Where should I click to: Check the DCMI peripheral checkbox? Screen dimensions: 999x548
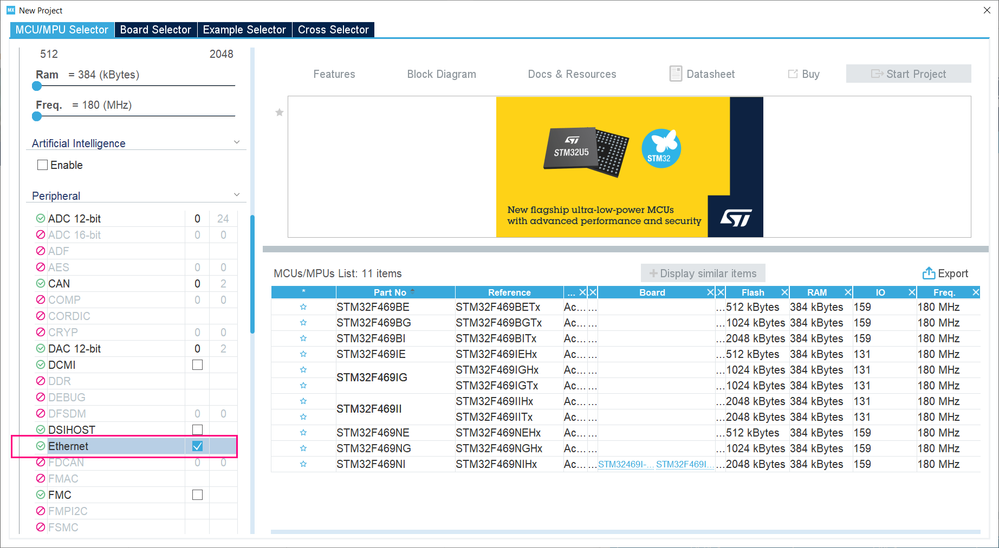point(198,365)
